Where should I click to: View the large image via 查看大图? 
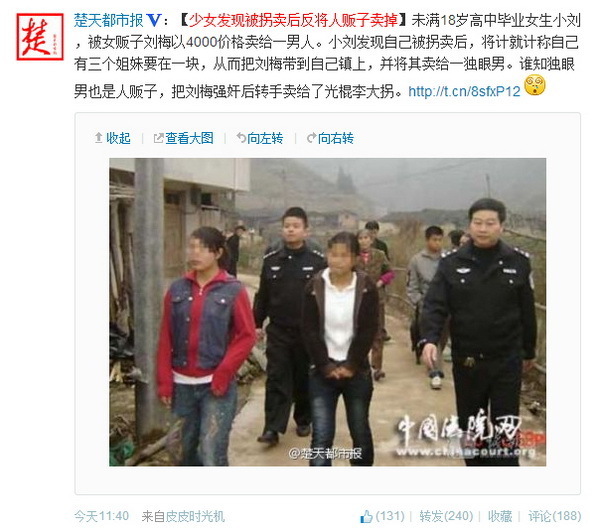tap(189, 138)
